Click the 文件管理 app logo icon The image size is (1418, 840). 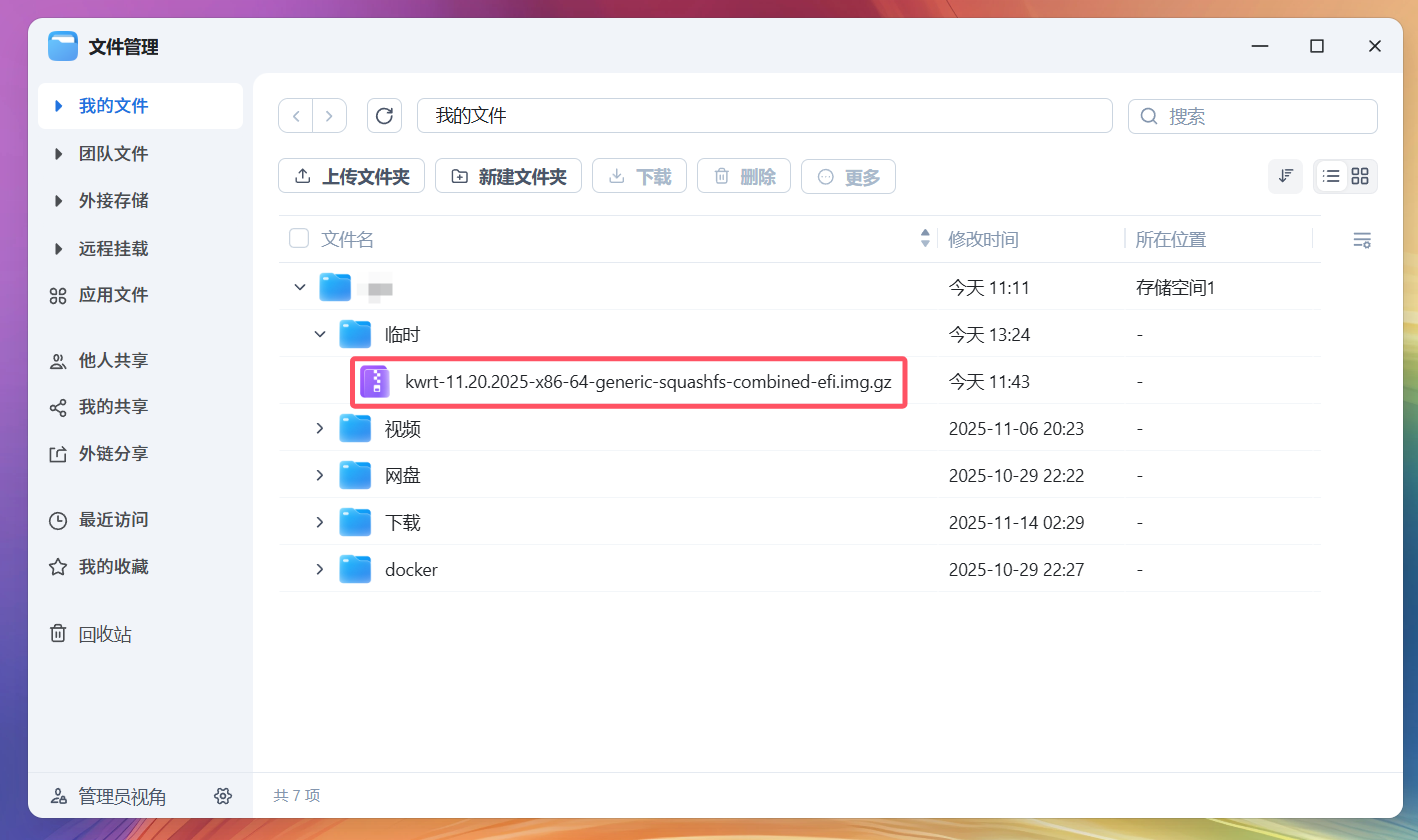click(x=62, y=45)
